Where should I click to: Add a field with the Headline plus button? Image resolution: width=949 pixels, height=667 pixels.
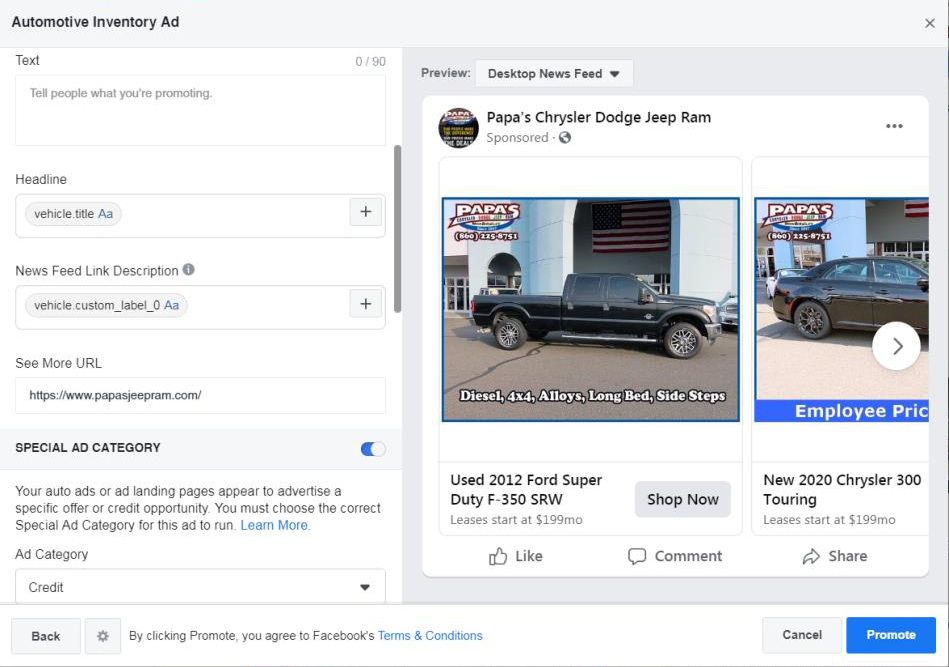366,212
